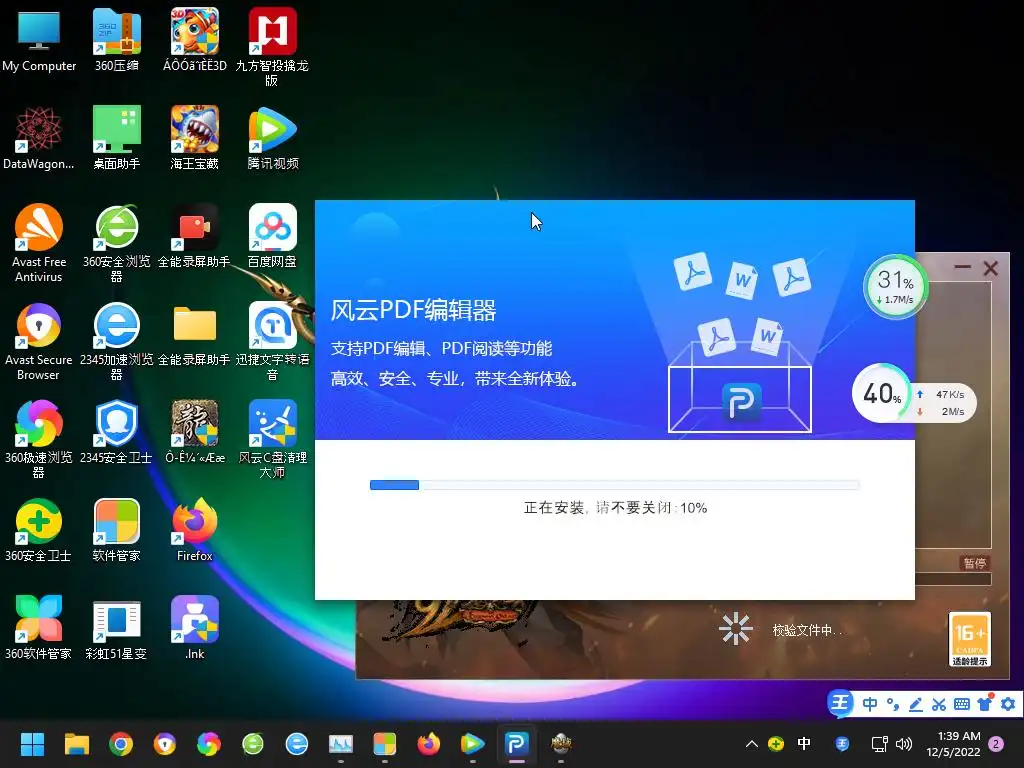
Task: Click the IME logo button
Action: [841, 703]
